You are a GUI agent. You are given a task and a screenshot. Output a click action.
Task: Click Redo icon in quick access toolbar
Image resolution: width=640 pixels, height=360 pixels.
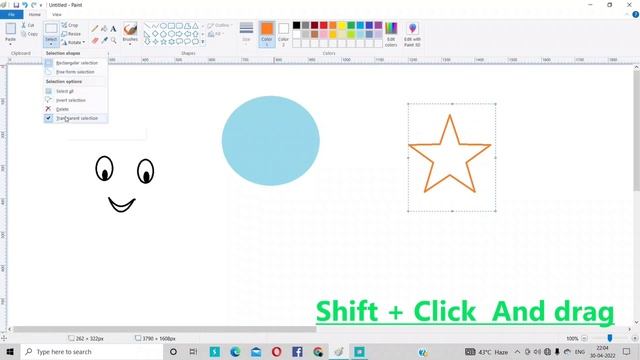[x=34, y=5]
